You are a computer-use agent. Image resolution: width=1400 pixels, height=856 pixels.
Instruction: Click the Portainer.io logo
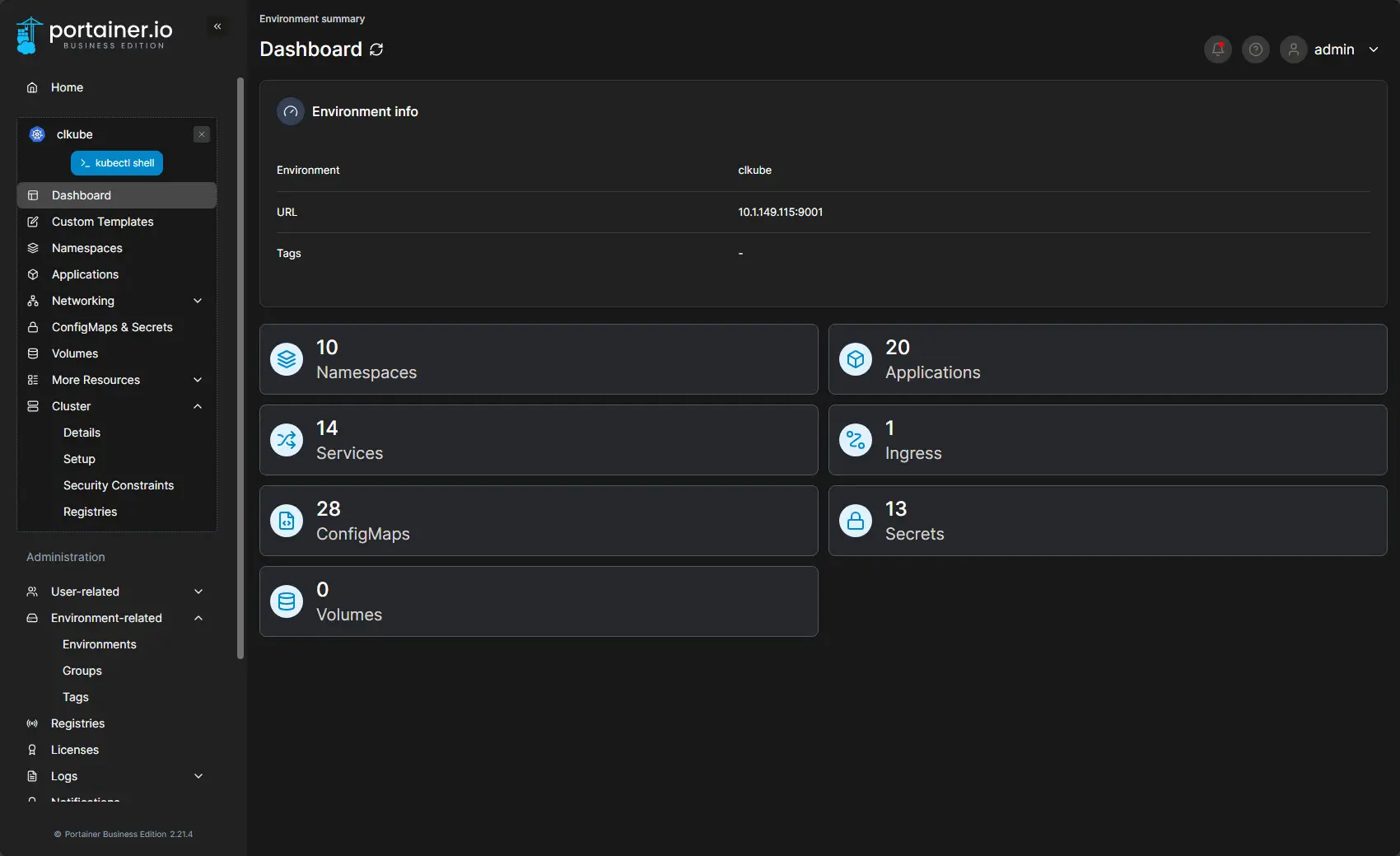pyautogui.click(x=94, y=35)
